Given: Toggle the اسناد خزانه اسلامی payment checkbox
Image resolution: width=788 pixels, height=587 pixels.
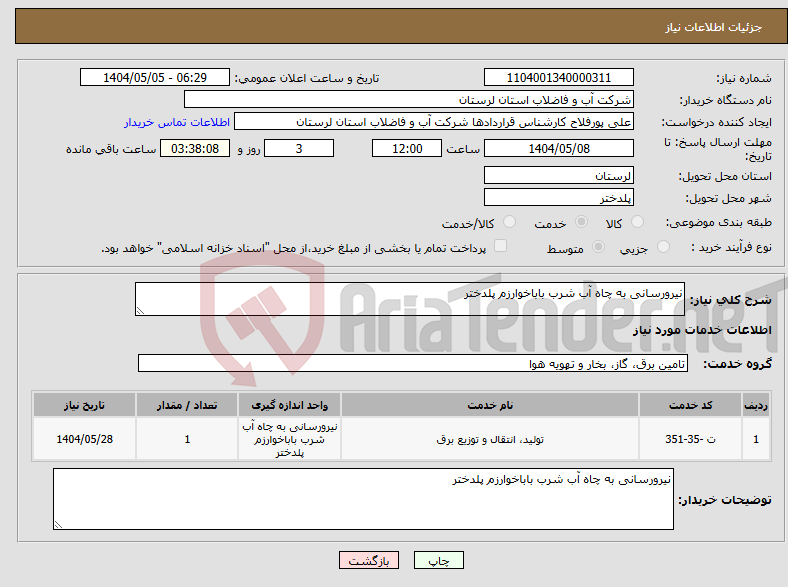Looking at the screenshot, I should pos(500,246).
